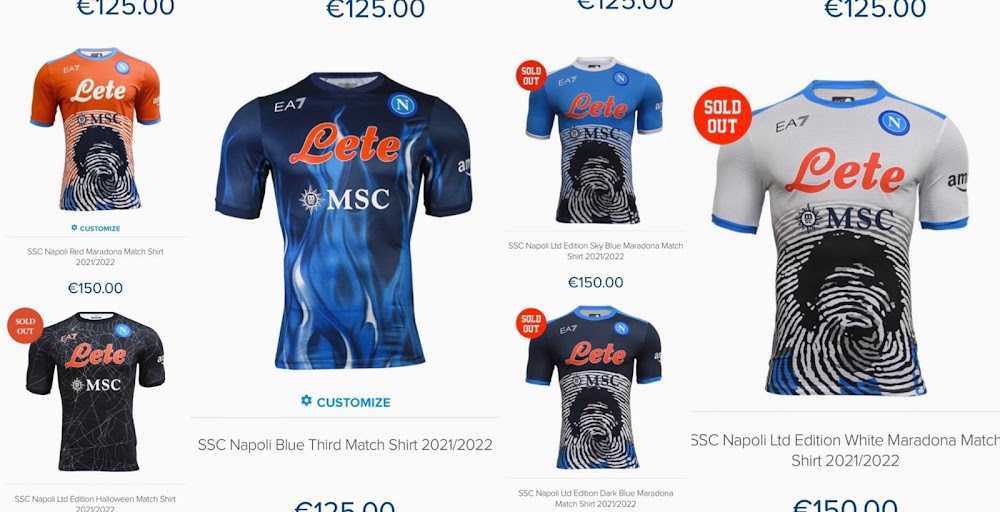Open SSC Napoli Blue Third Match Shirt link
Screen dimensions: 1000x512
point(345,444)
